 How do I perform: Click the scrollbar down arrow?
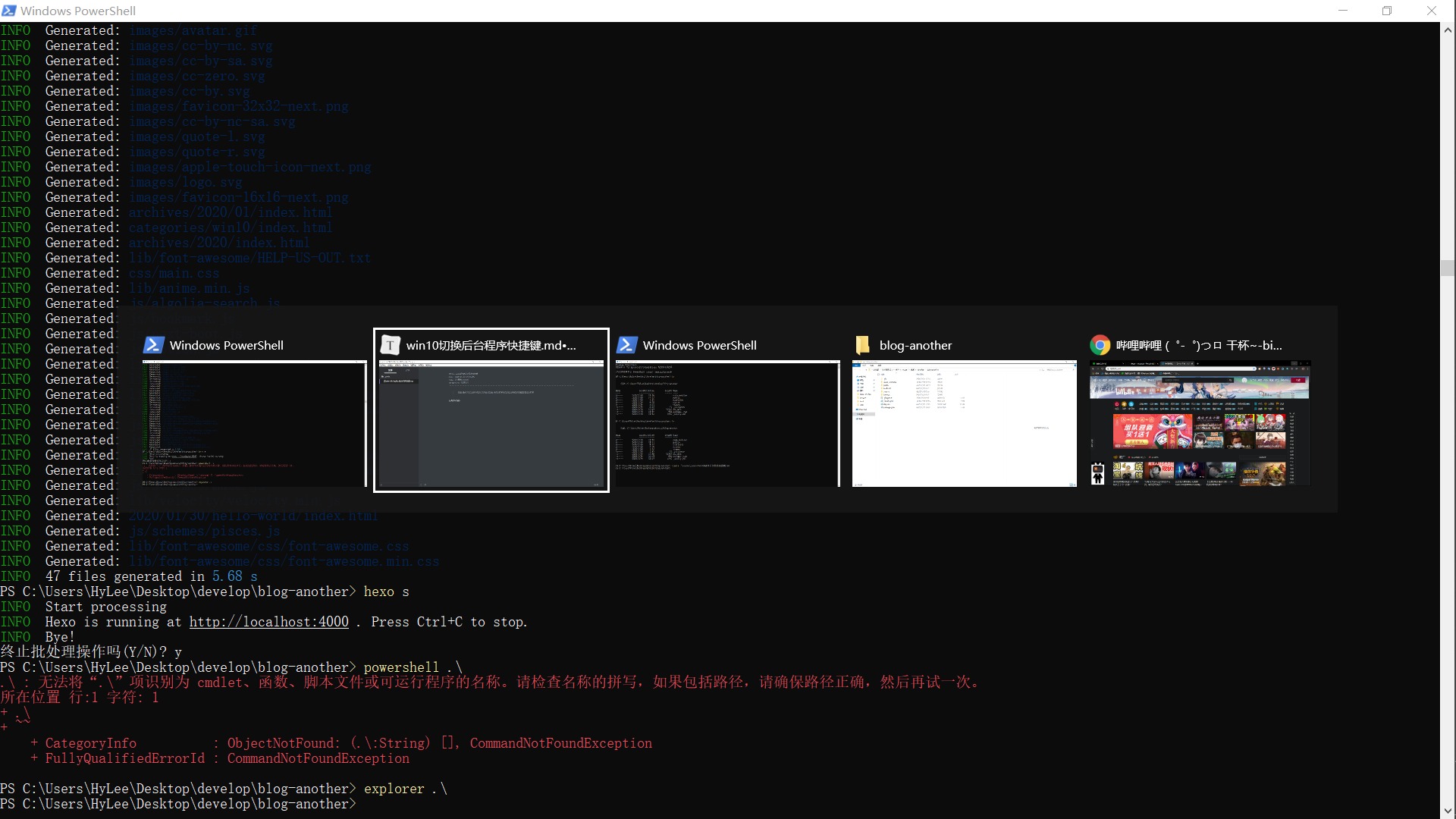point(1448,811)
